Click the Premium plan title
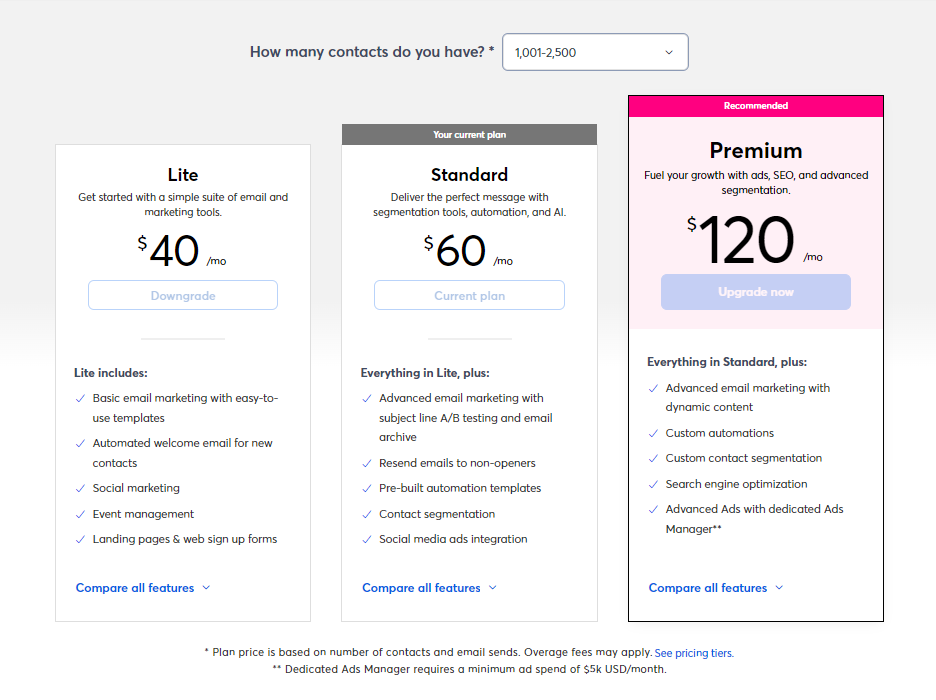The width and height of the screenshot is (936, 700). [755, 151]
